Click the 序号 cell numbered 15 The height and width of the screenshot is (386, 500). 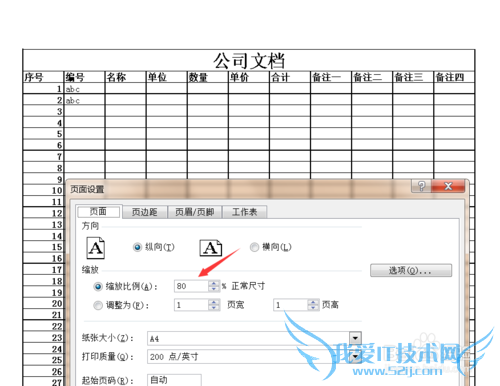click(43, 247)
